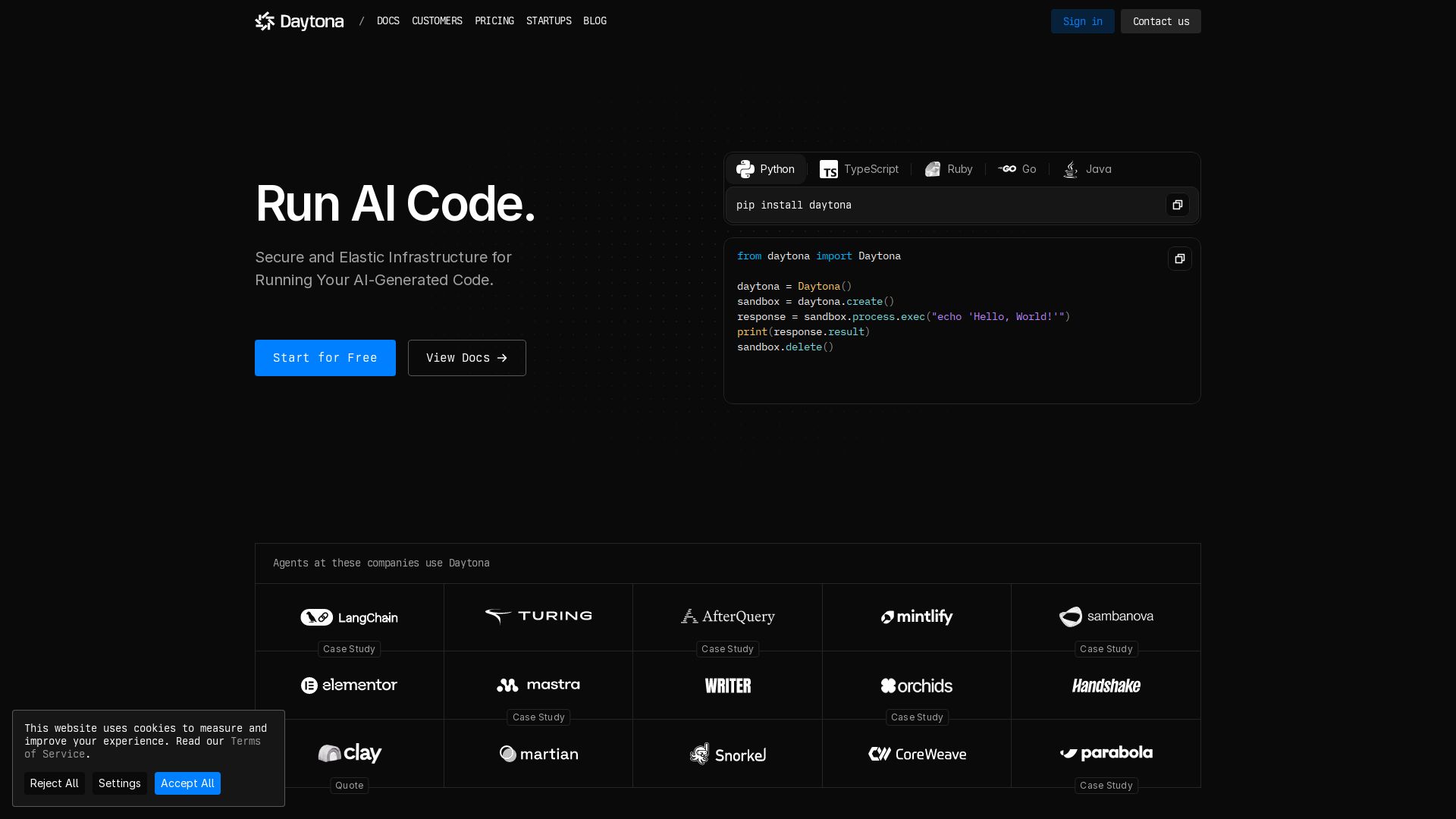Click the Sign in button

1082,21
